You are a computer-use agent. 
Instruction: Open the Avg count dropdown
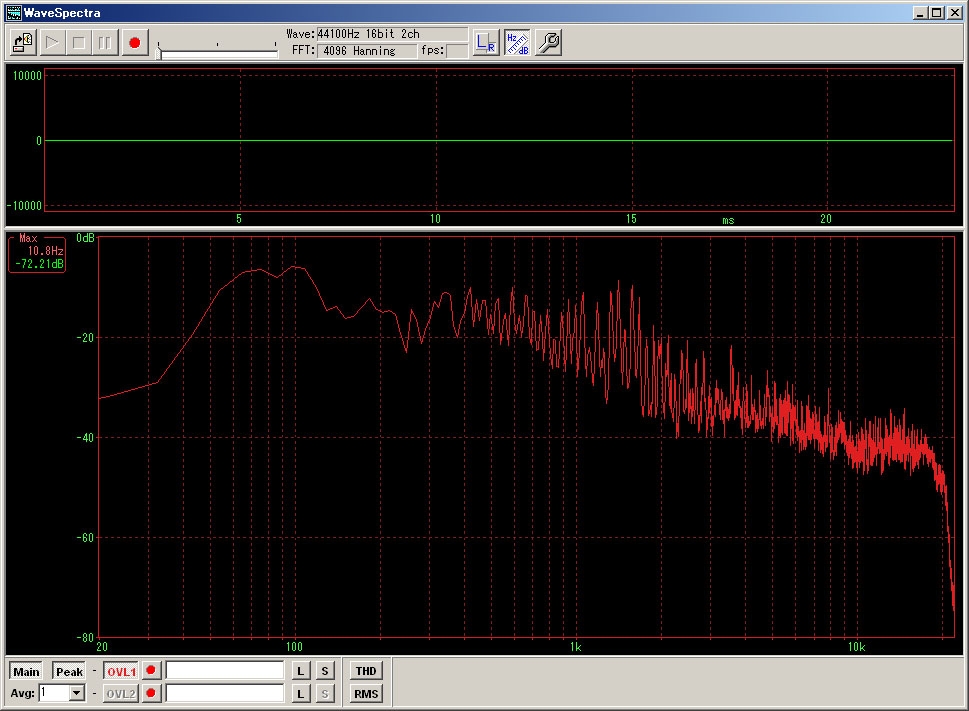[77, 693]
